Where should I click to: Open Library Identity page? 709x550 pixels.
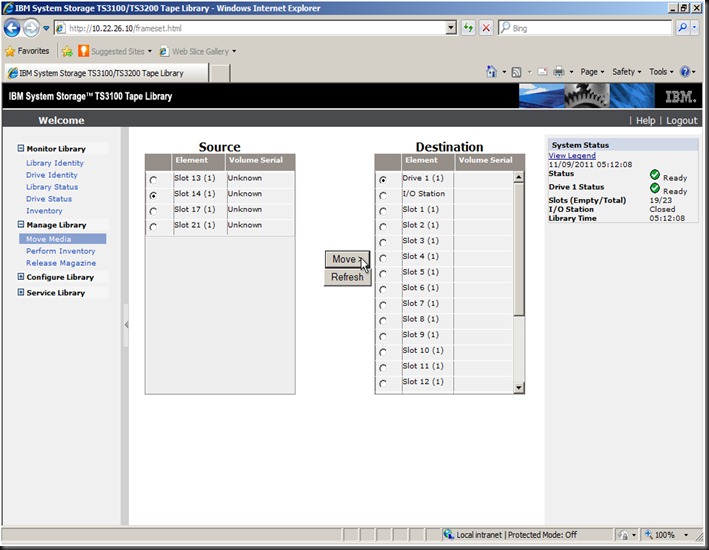click(55, 163)
